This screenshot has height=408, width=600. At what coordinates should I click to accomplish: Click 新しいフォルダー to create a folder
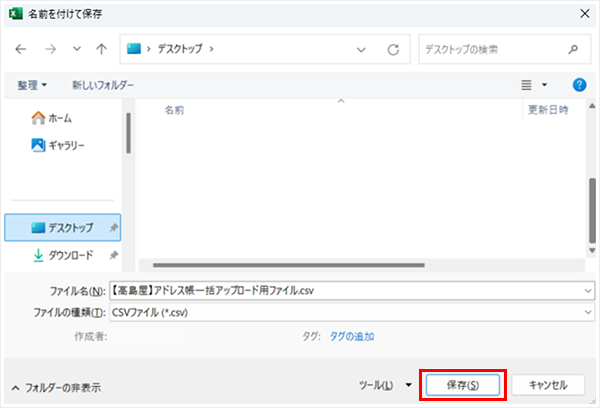102,85
